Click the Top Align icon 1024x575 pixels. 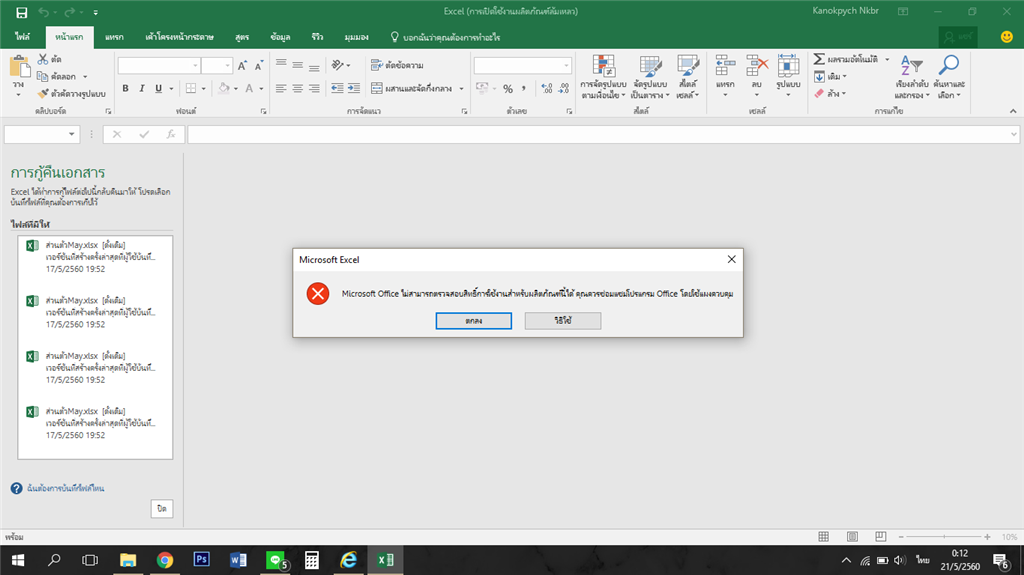click(281, 65)
